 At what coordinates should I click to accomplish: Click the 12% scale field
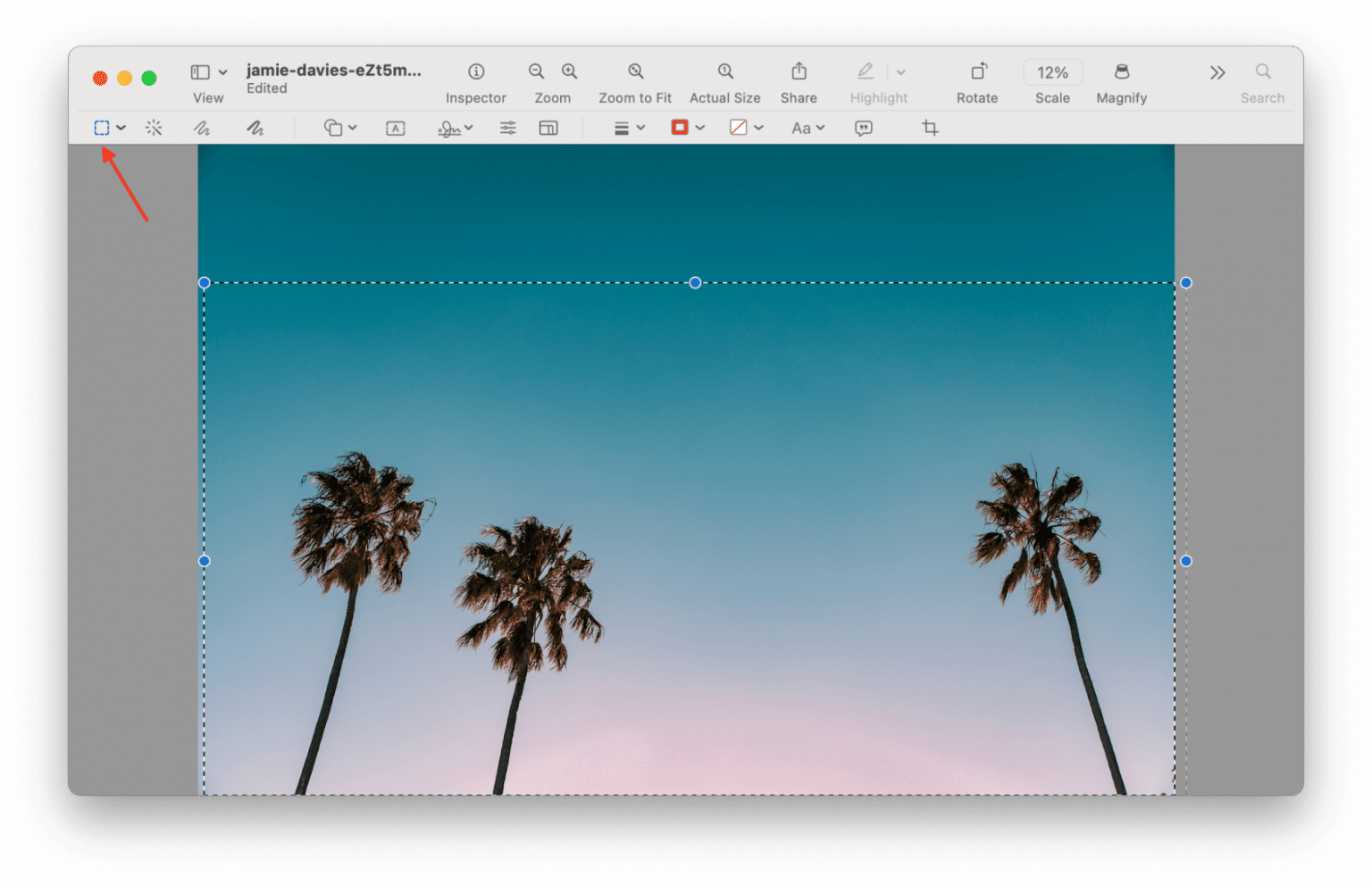point(1052,72)
